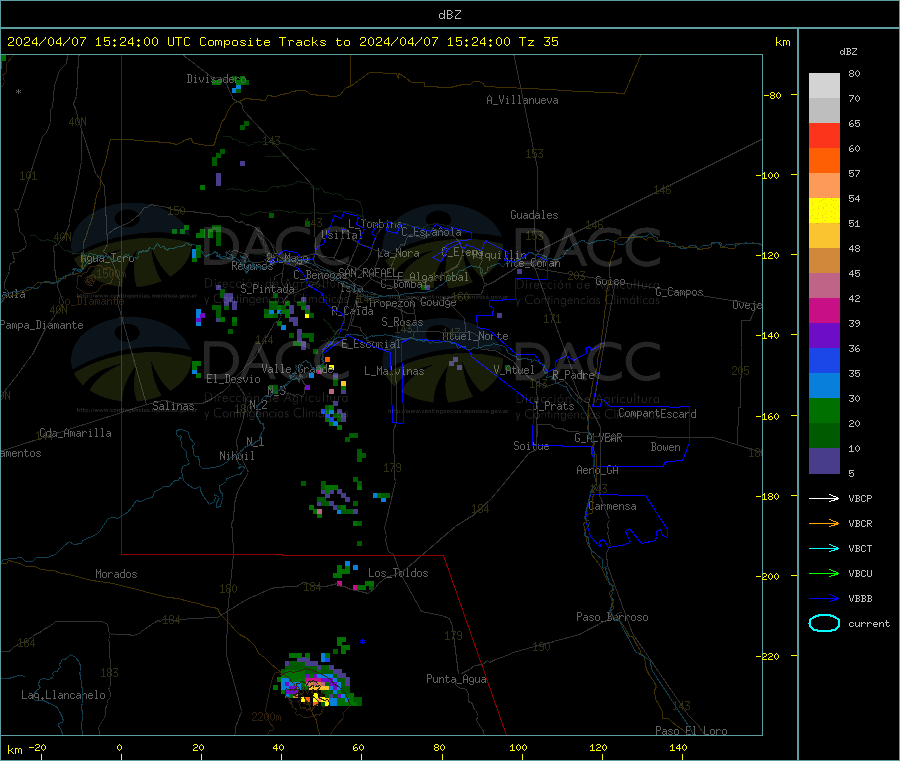Viewport: 900px width, 761px height.
Task: Click the El_Desvio location label
Action: [x=233, y=379]
